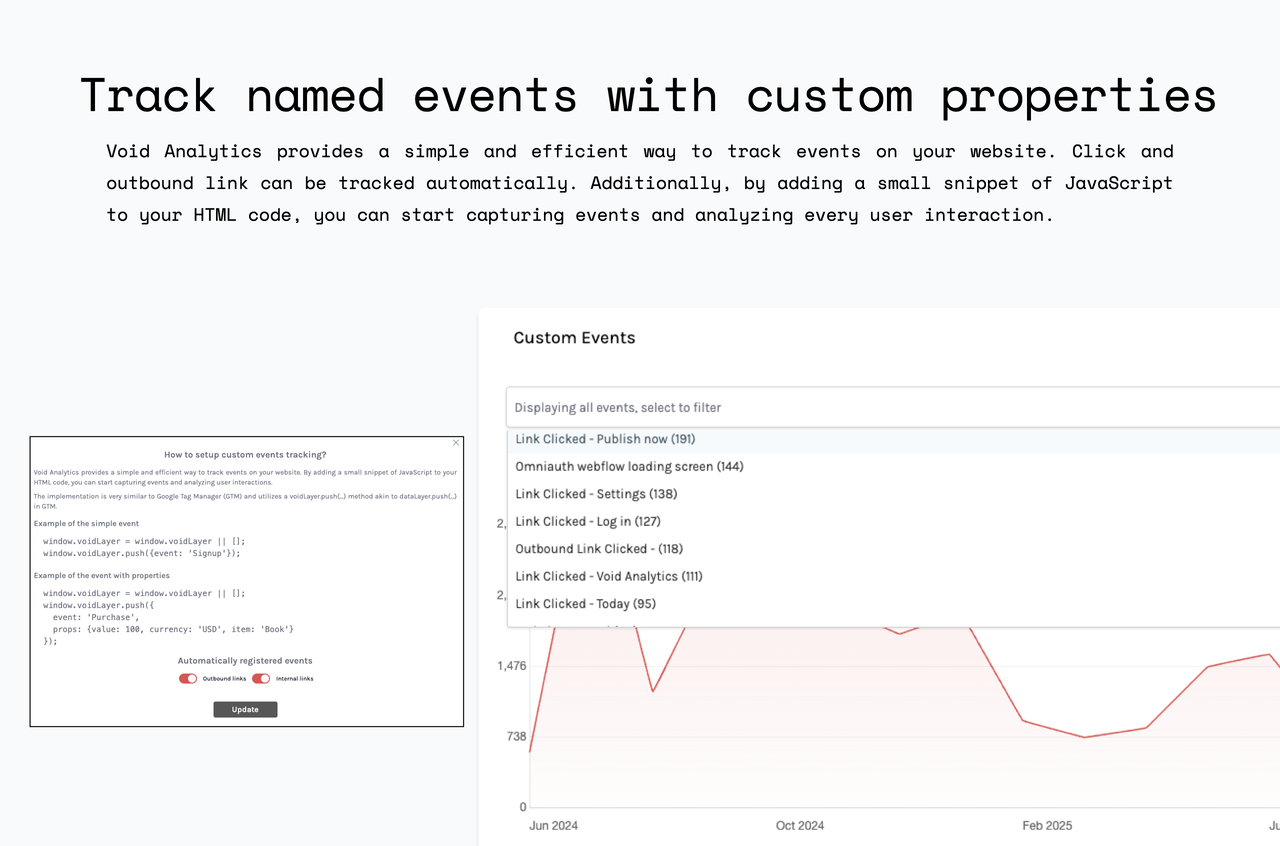
Task: Select Outbound Link Clicked - (118)
Action: tap(893, 549)
